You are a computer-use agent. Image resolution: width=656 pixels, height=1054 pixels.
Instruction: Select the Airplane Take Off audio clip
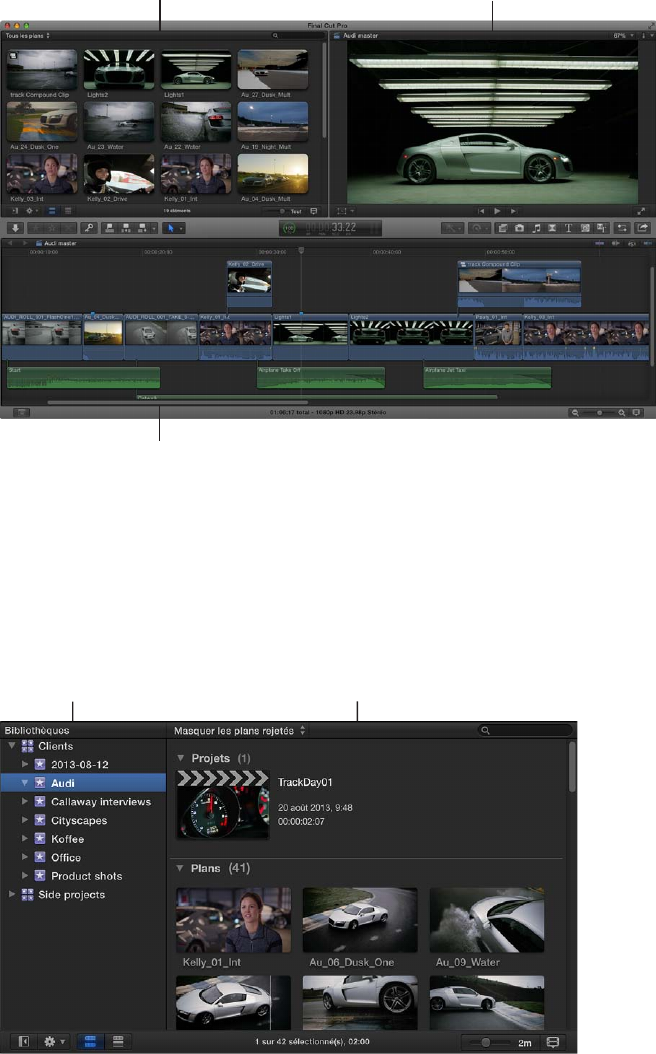pos(321,377)
